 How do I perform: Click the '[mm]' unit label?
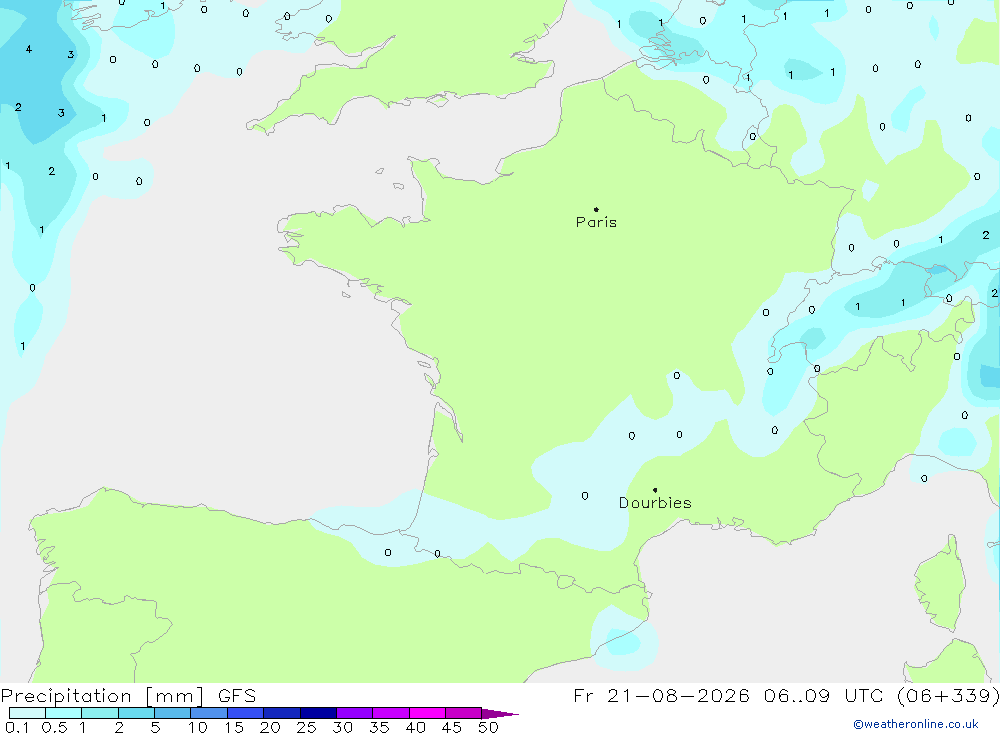click(x=174, y=696)
